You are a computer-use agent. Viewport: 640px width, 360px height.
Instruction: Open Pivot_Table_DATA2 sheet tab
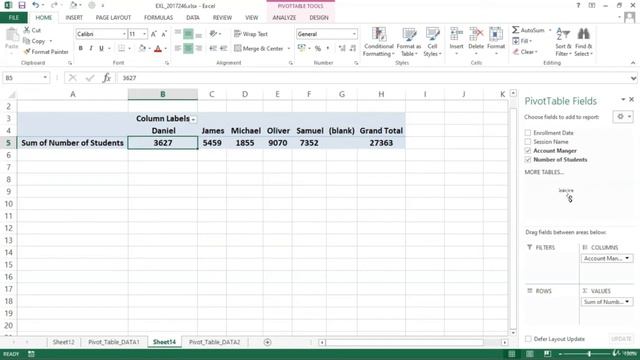(214, 342)
